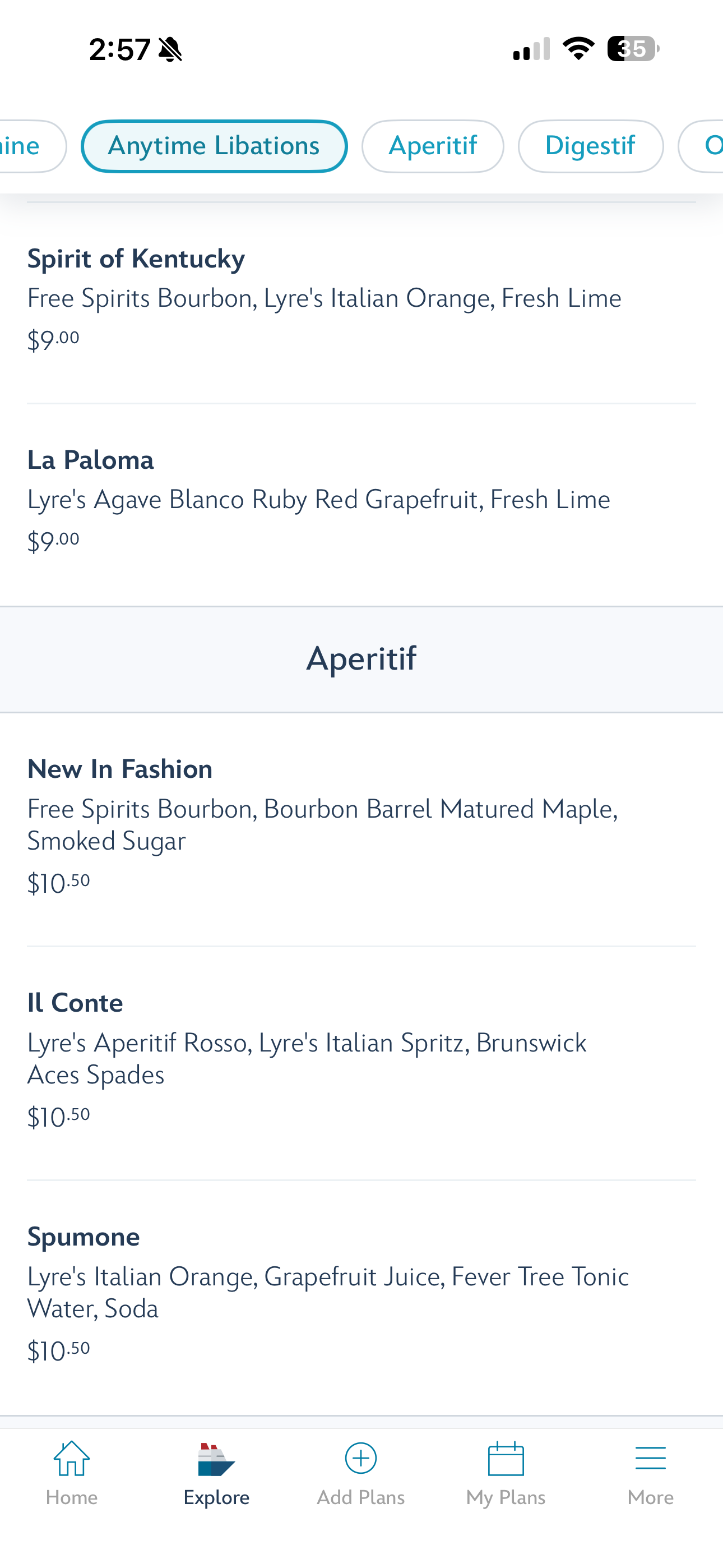The width and height of the screenshot is (723, 1568).
Task: Open My Plans calendar icon
Action: tap(506, 1459)
